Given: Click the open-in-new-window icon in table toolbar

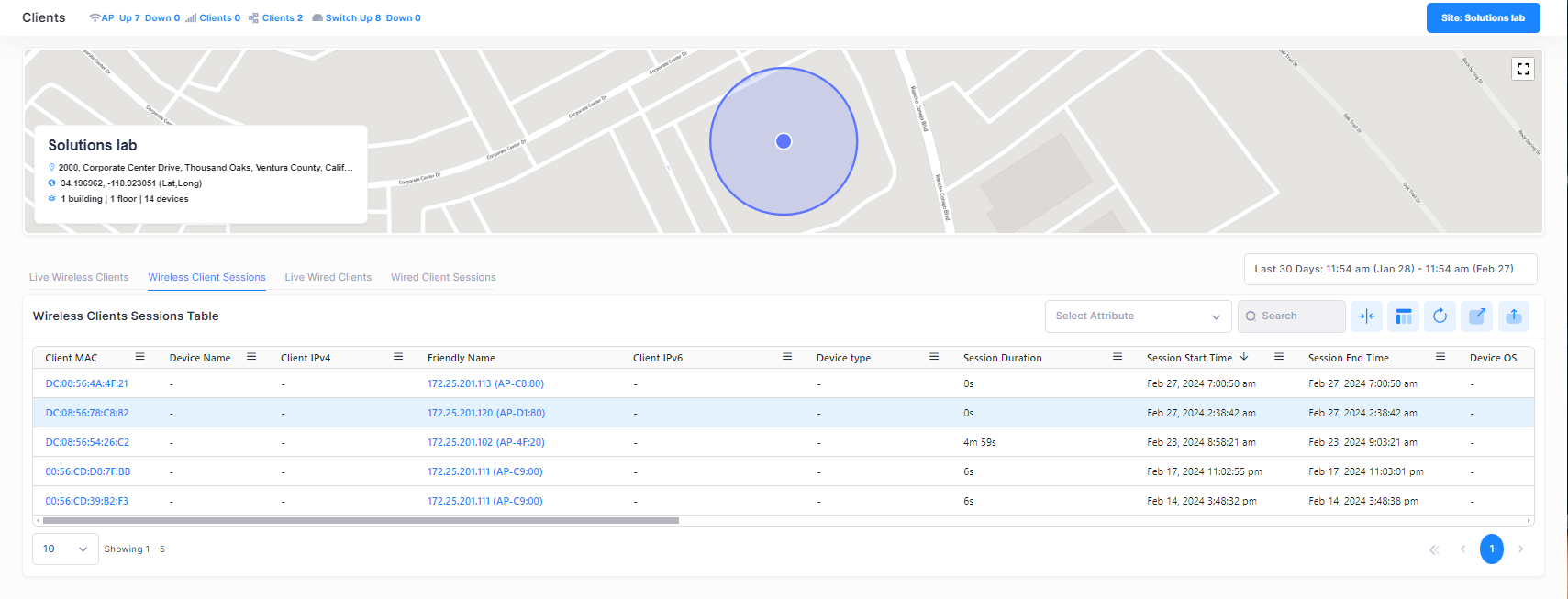Looking at the screenshot, I should tap(1476, 316).
